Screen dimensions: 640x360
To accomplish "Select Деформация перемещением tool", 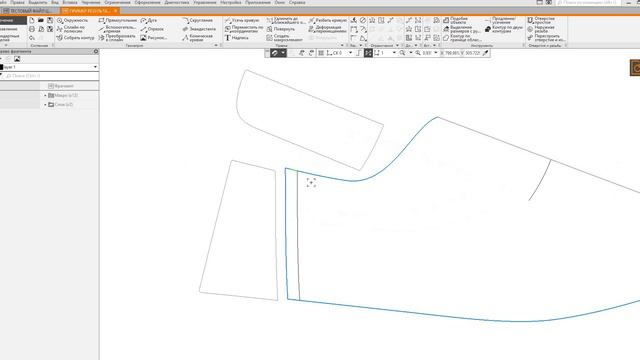I will [x=328, y=29].
